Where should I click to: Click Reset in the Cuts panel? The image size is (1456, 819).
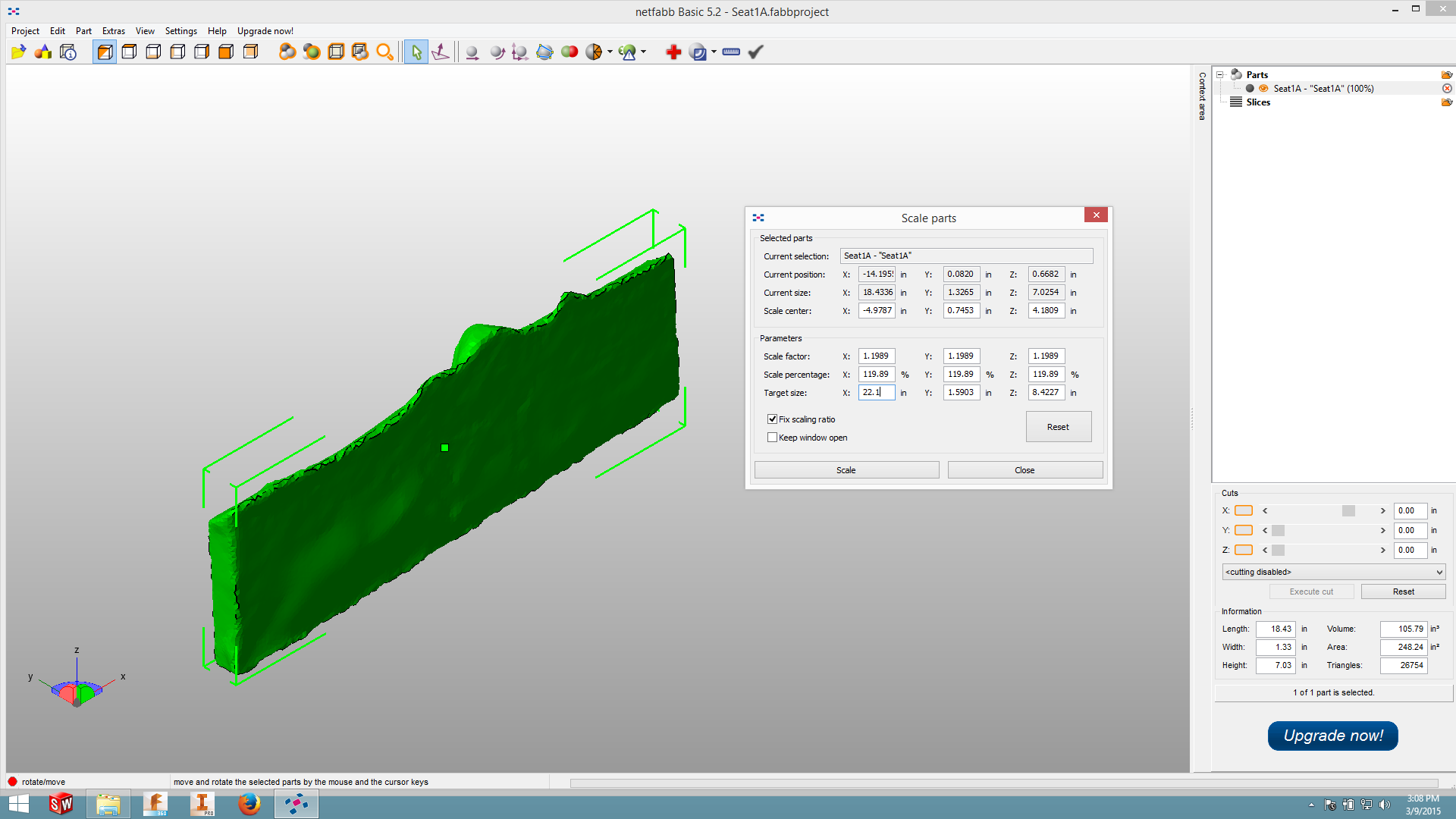tap(1403, 591)
